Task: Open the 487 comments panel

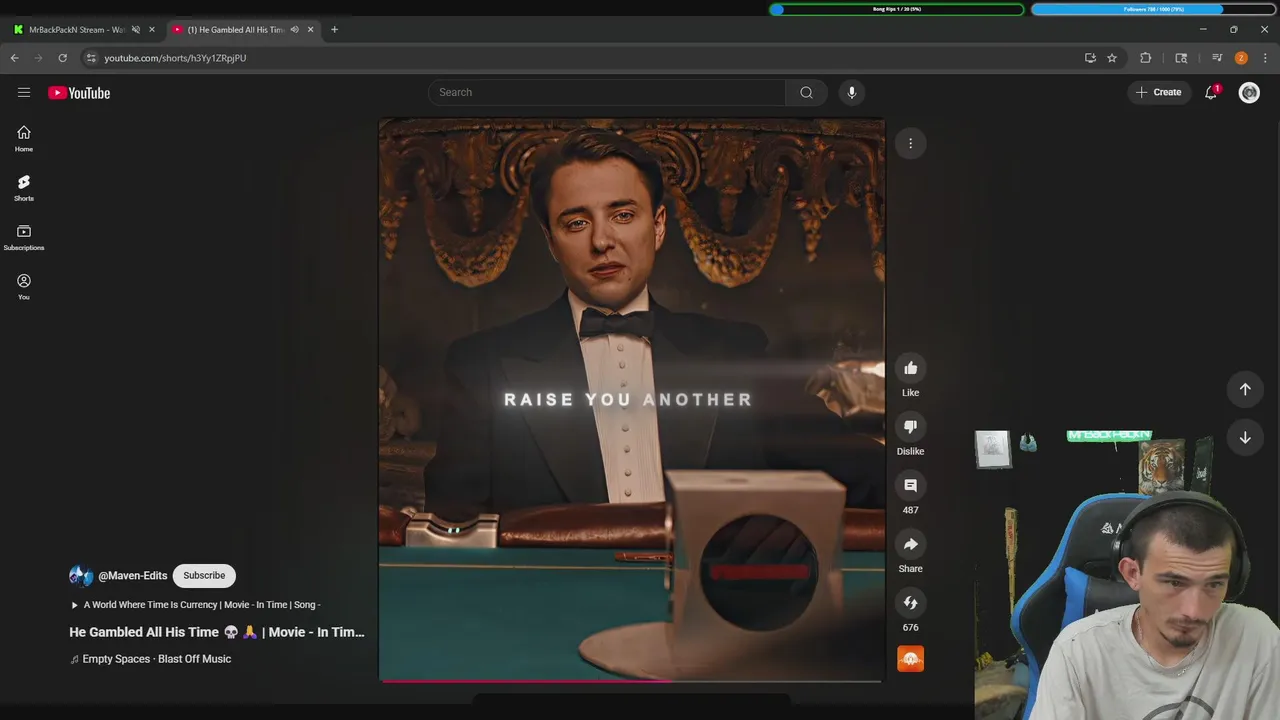Action: pos(910,486)
